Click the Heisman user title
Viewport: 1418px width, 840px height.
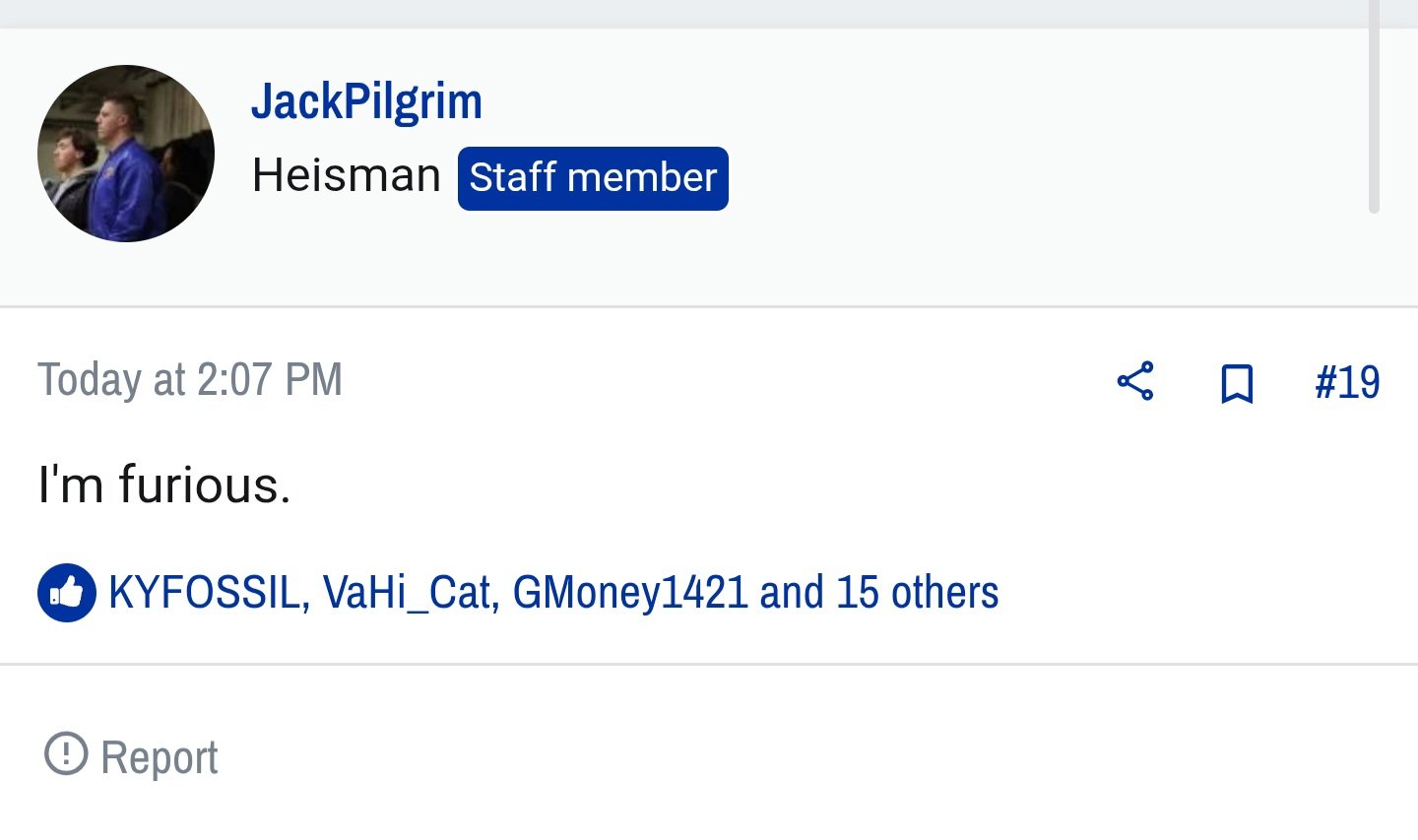(346, 175)
